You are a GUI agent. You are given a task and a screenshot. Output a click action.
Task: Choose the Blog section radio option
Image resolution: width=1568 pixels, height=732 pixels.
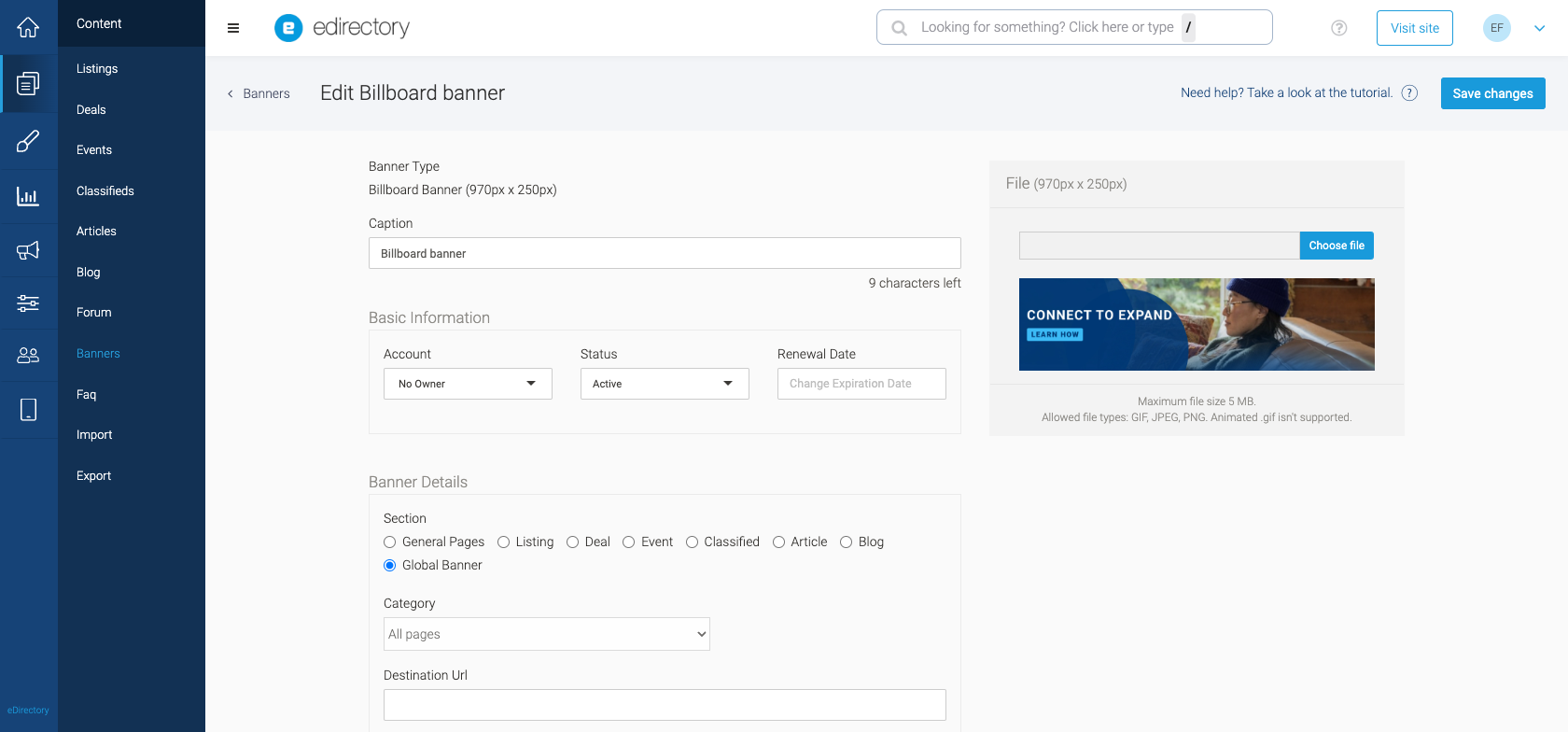pyautogui.click(x=847, y=542)
